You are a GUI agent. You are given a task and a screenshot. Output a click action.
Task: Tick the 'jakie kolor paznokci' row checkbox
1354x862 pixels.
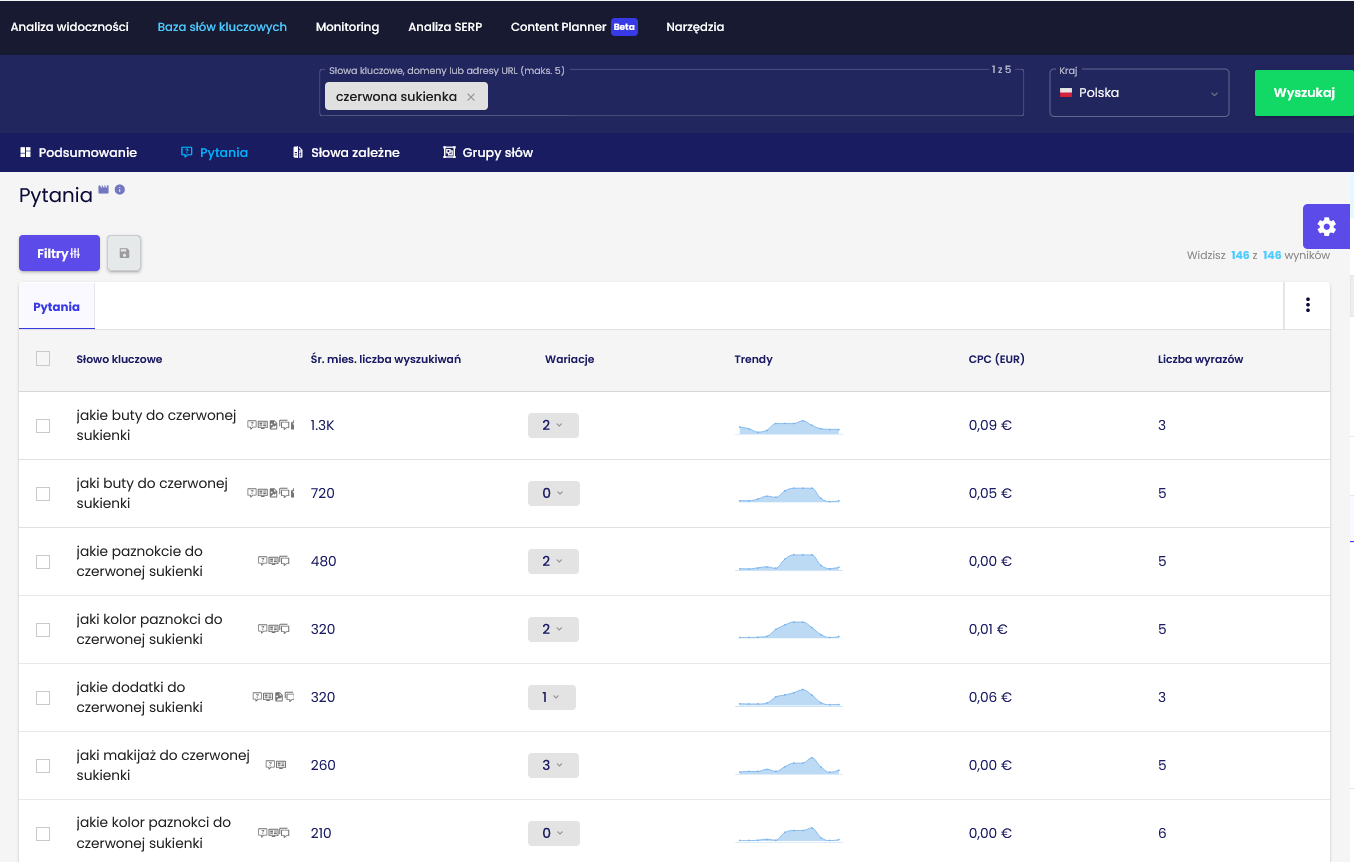tap(43, 834)
